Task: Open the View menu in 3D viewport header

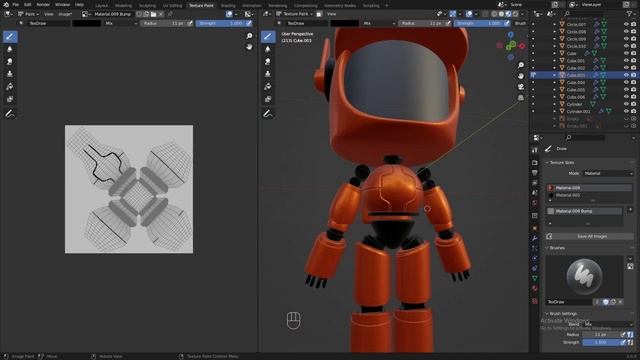Action: coord(331,14)
